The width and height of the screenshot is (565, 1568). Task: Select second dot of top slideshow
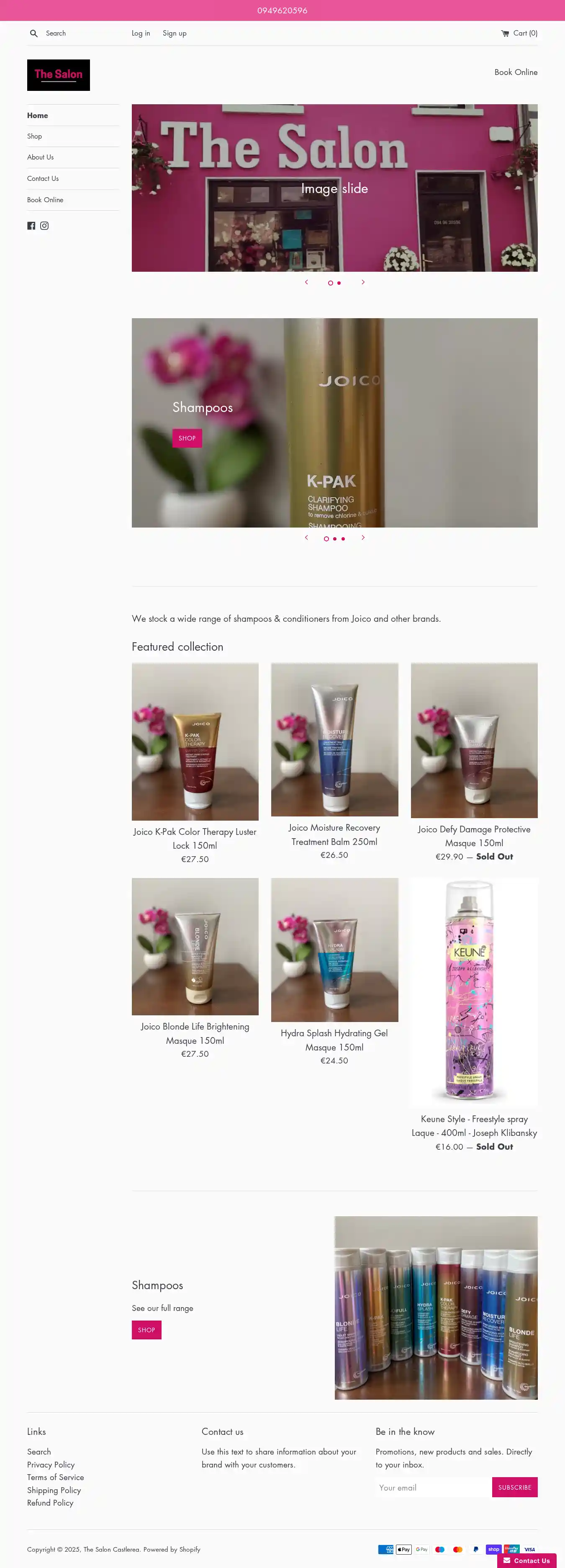click(339, 283)
